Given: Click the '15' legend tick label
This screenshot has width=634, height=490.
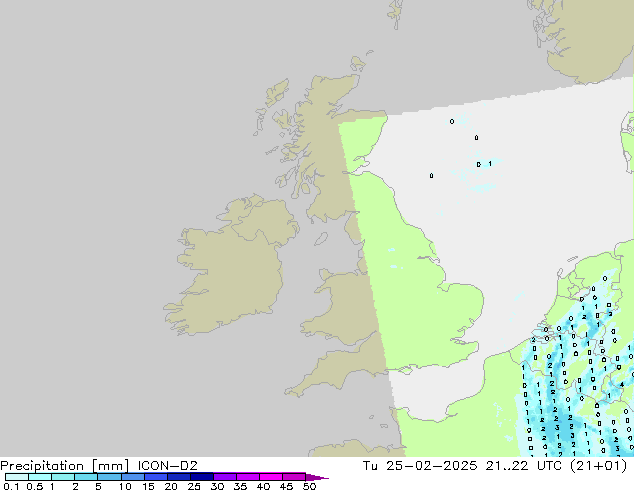Looking at the screenshot, I should point(148,486).
